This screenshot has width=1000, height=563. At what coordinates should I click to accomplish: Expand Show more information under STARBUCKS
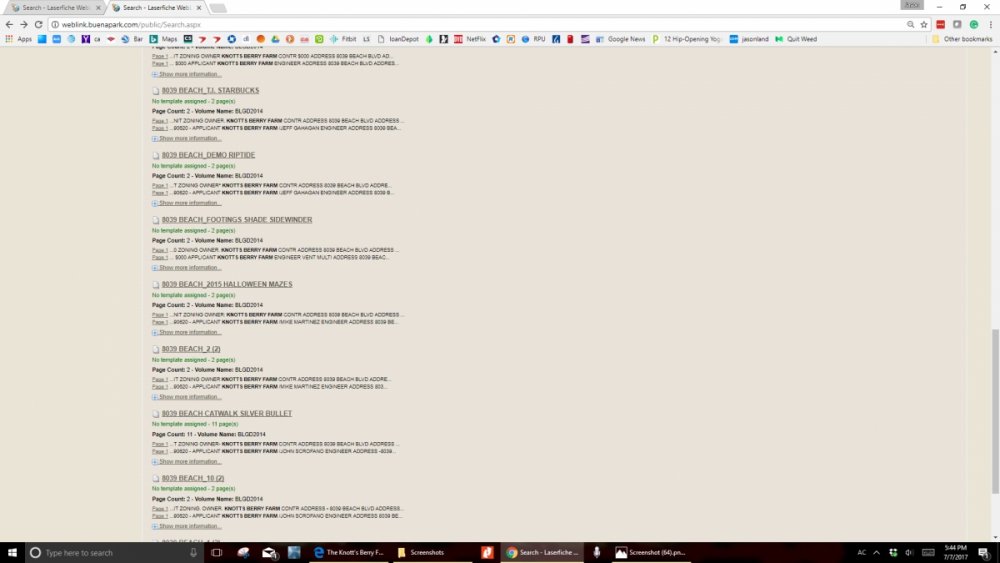[187, 138]
